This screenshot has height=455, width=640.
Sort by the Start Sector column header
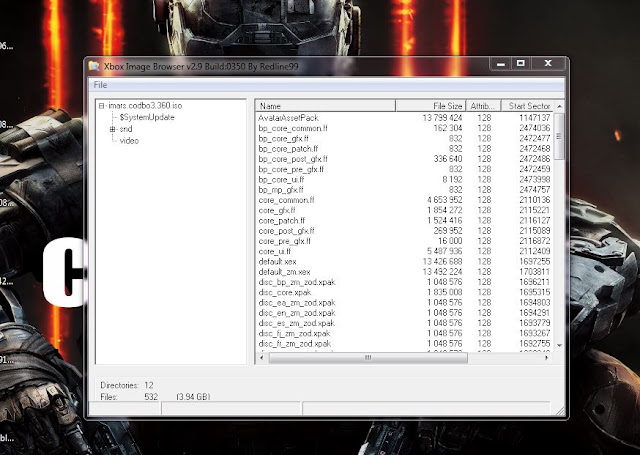coord(527,106)
